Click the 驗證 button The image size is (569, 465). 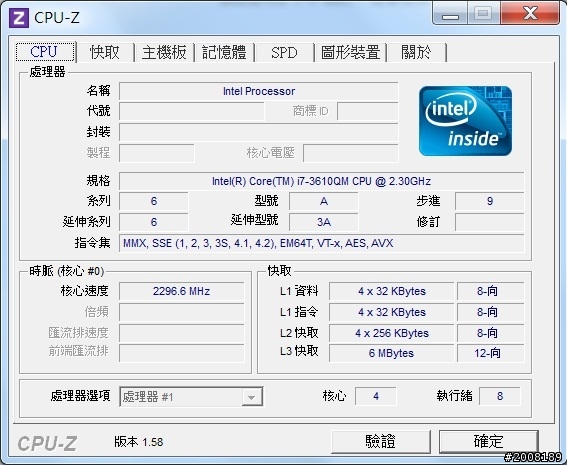tap(380, 441)
